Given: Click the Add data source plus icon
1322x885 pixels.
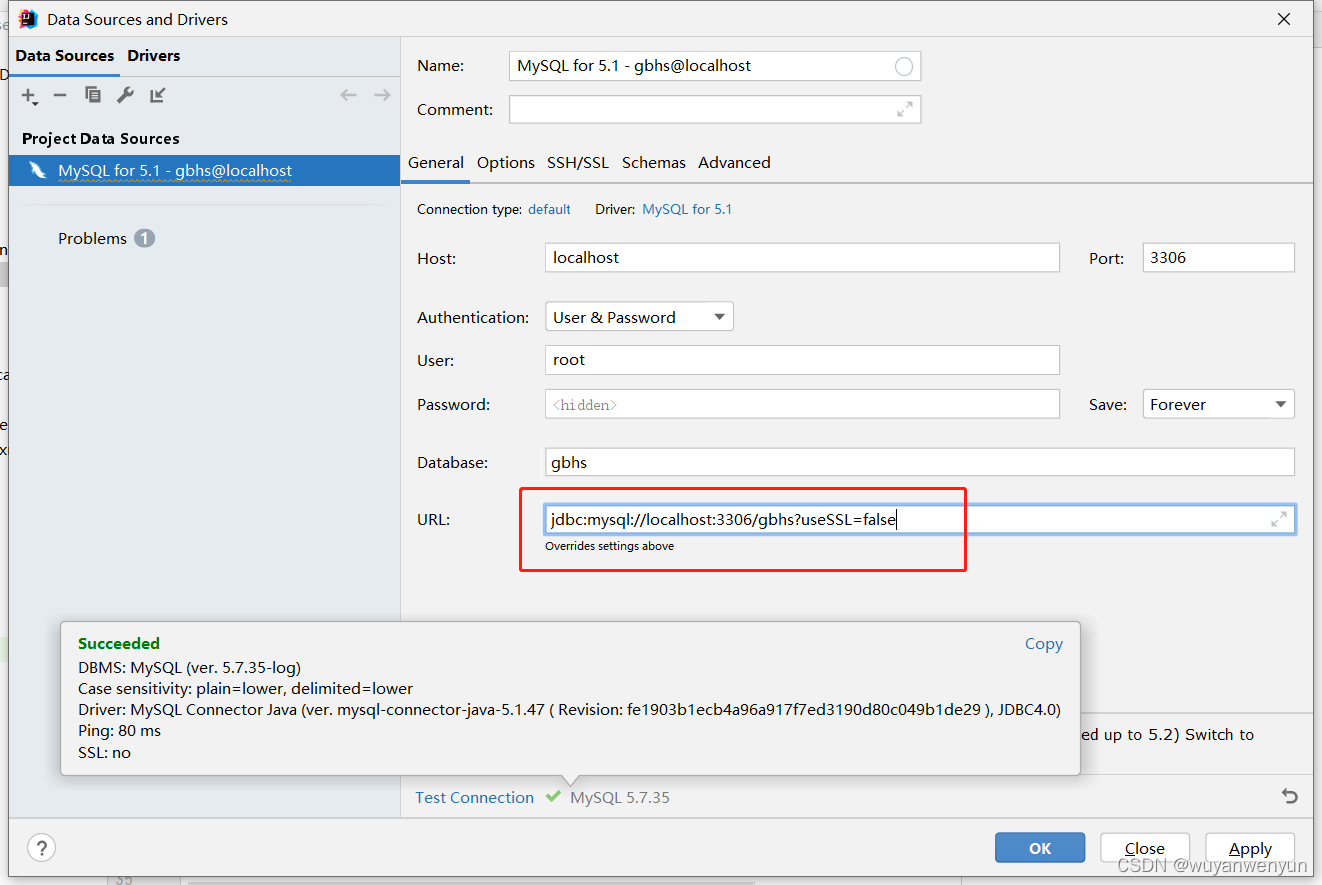Looking at the screenshot, I should 29,95.
